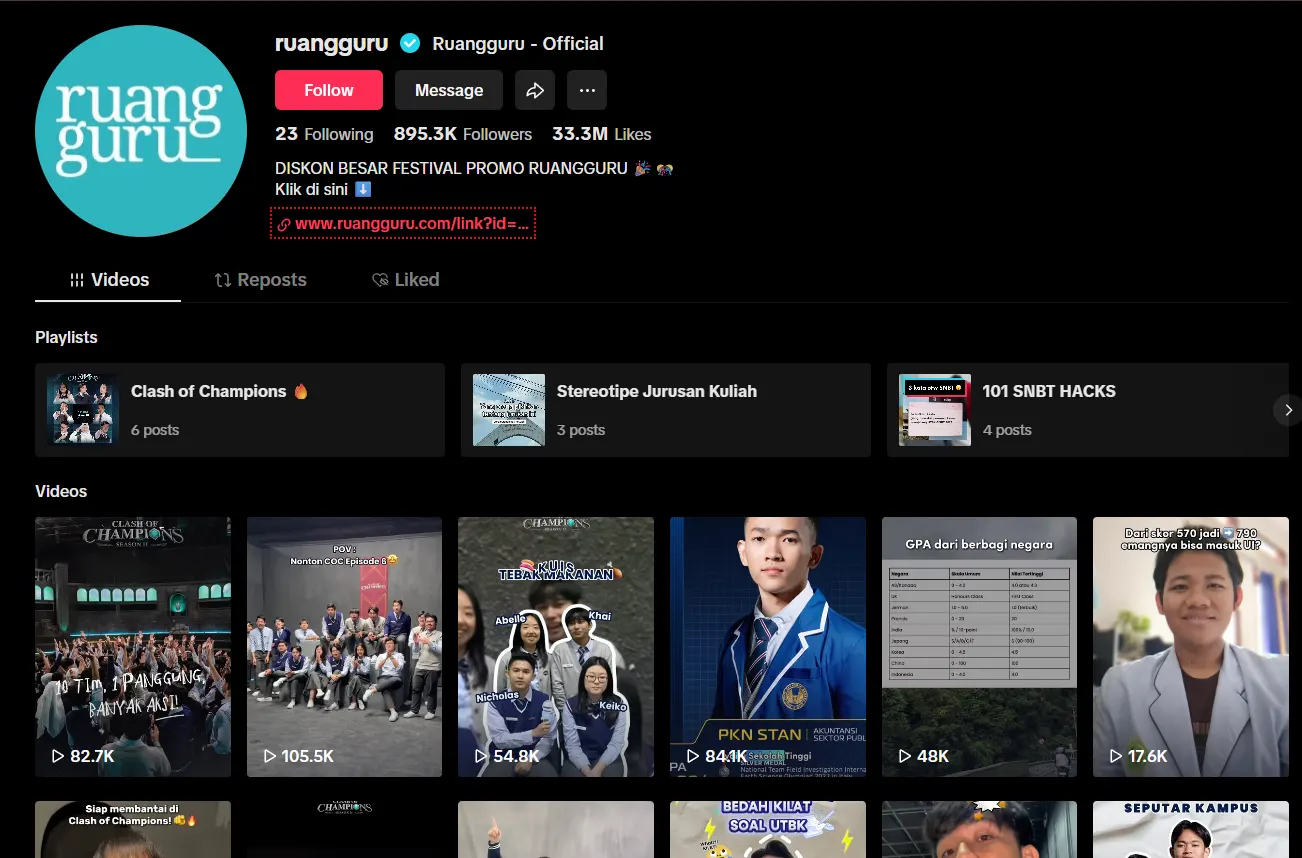Play the POV Nonton COC video with 105.5K views
Image resolution: width=1302 pixels, height=858 pixels.
tap(344, 647)
